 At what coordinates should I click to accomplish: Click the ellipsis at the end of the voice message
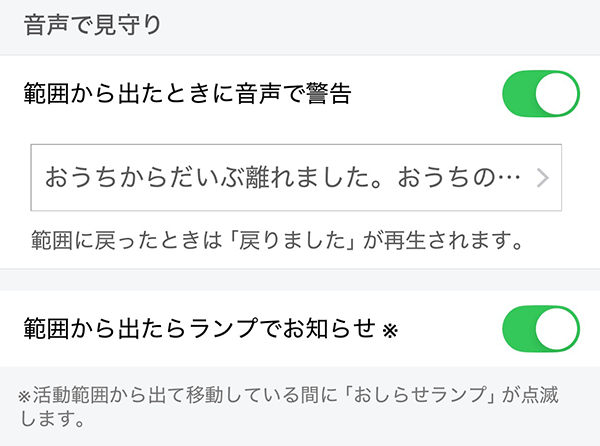[511, 178]
